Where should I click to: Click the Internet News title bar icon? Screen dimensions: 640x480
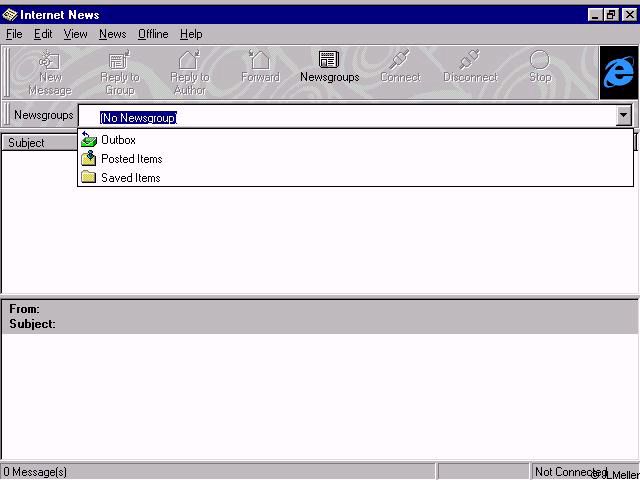click(x=10, y=15)
